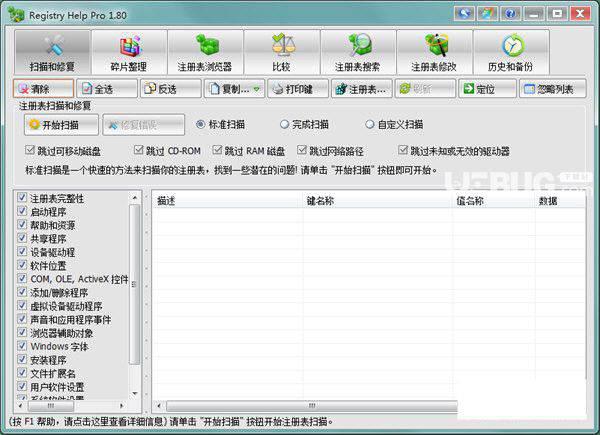Click the disabled 修复错误 button

pyautogui.click(x=143, y=125)
